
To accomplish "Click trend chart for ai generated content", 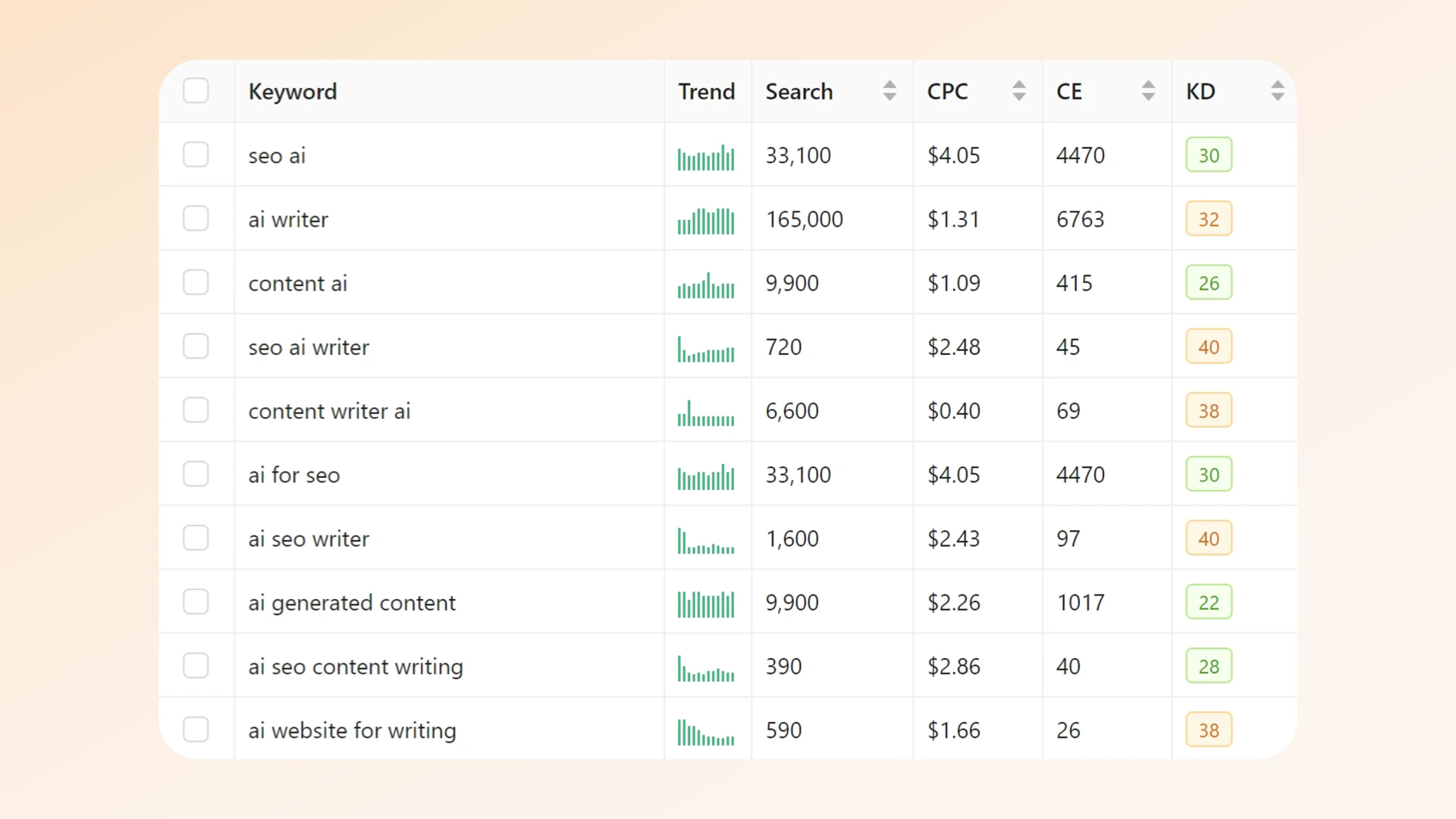I will click(x=706, y=604).
